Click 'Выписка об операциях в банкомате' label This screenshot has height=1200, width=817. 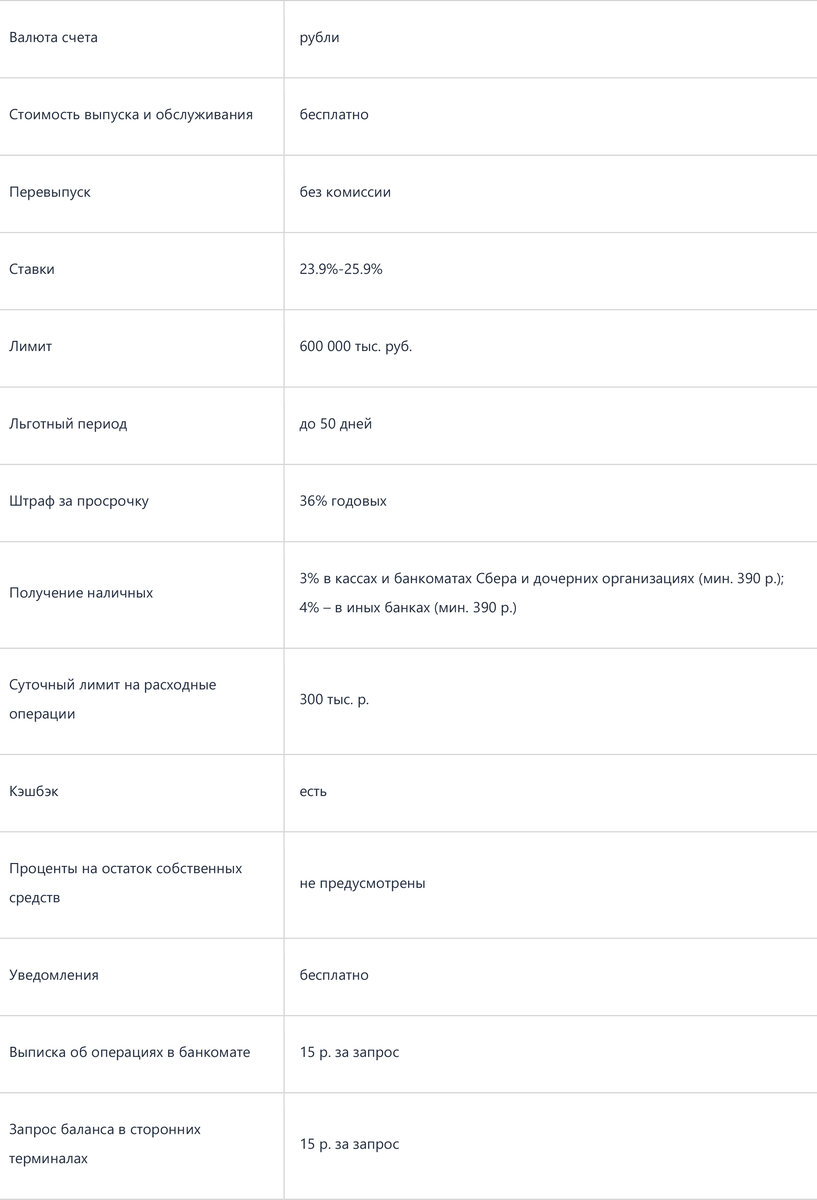[x=130, y=1053]
